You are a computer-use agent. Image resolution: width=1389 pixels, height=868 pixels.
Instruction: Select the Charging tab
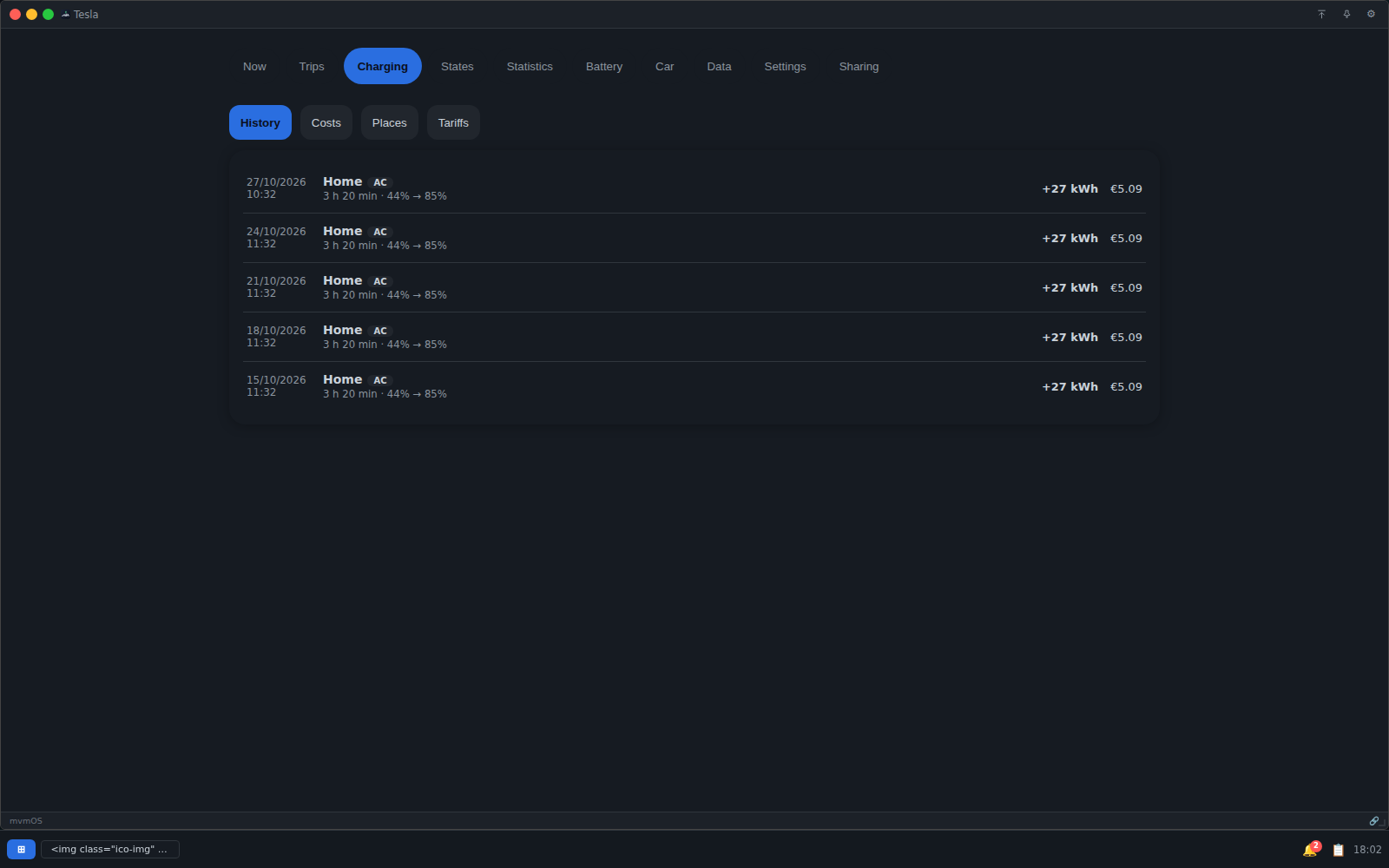(383, 66)
